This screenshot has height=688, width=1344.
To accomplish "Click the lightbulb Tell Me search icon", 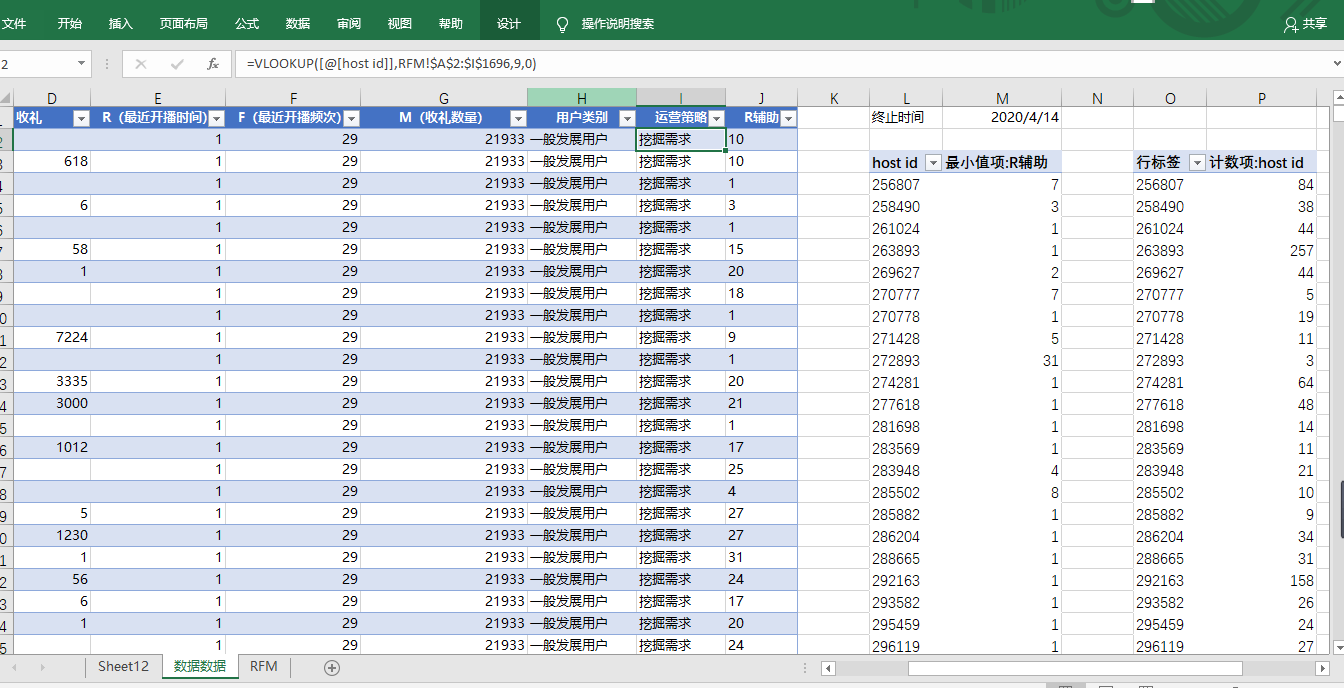I will 563,24.
